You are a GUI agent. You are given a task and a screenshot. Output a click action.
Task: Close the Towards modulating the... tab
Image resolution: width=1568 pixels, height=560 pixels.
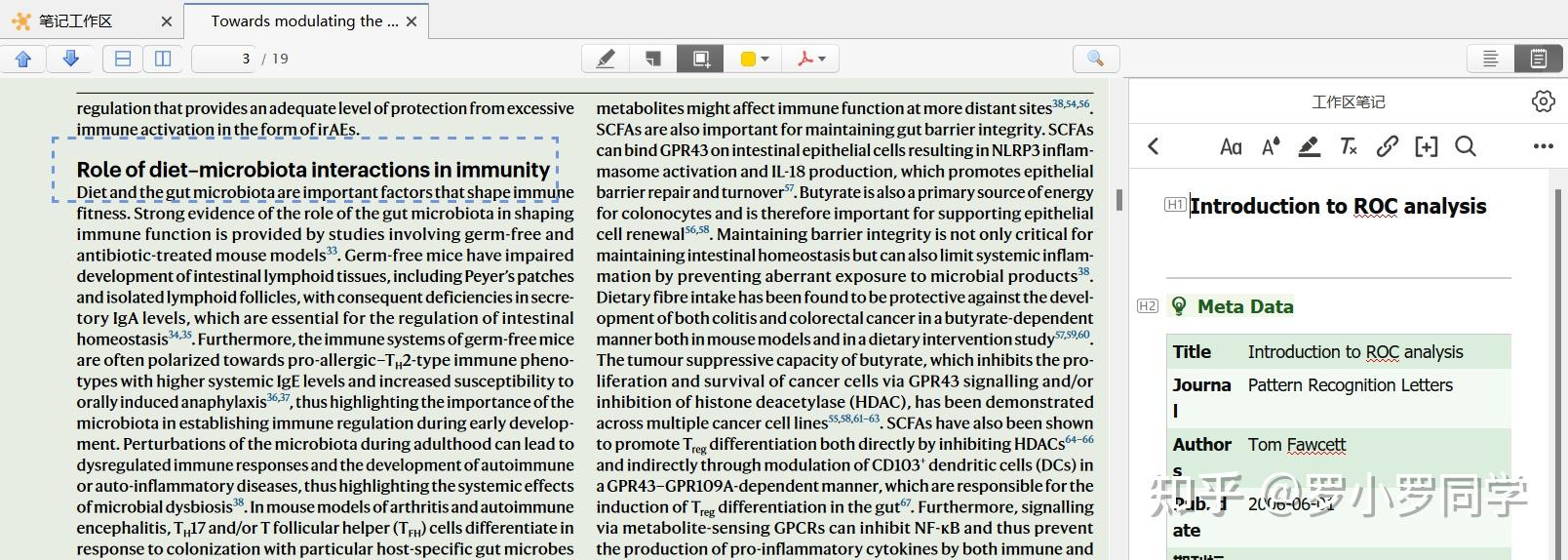click(x=412, y=20)
